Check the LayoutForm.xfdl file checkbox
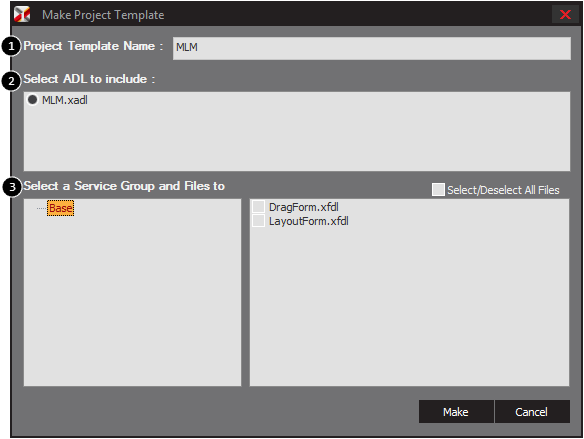584x439 pixels. pos(258,221)
